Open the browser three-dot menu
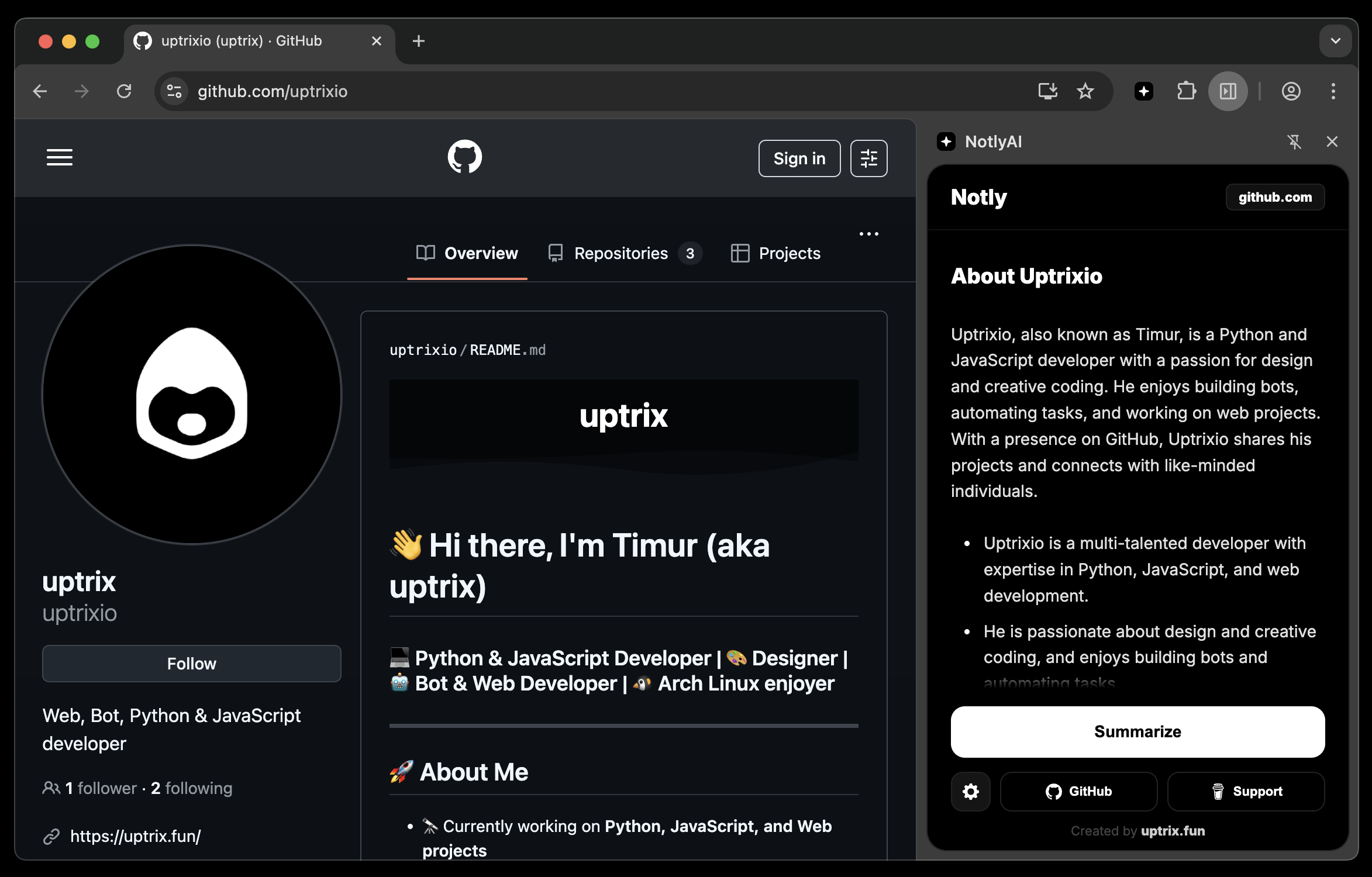Screen dimensions: 1372x877 [x=1333, y=91]
